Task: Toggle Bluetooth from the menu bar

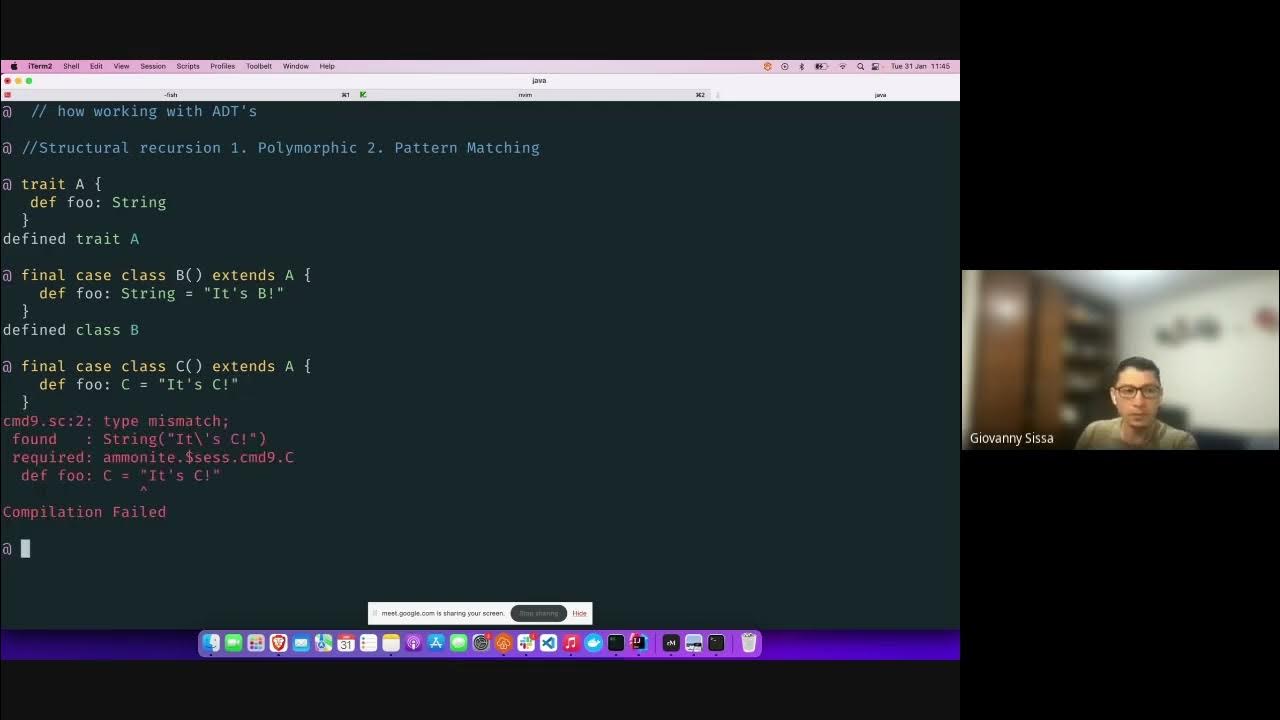Action: (x=801, y=66)
